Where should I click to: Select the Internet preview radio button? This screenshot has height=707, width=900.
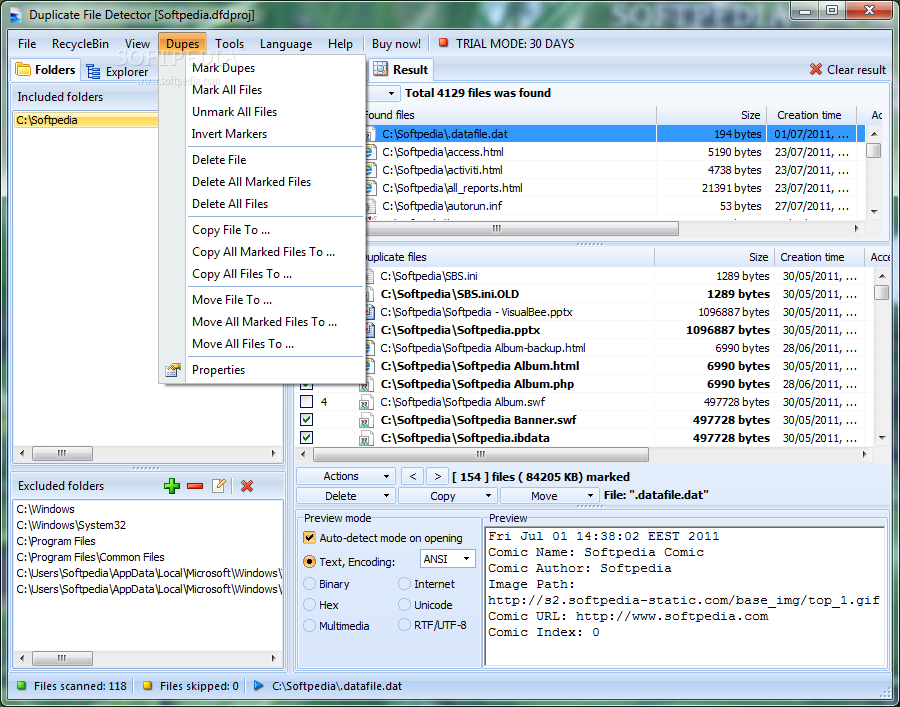point(405,584)
